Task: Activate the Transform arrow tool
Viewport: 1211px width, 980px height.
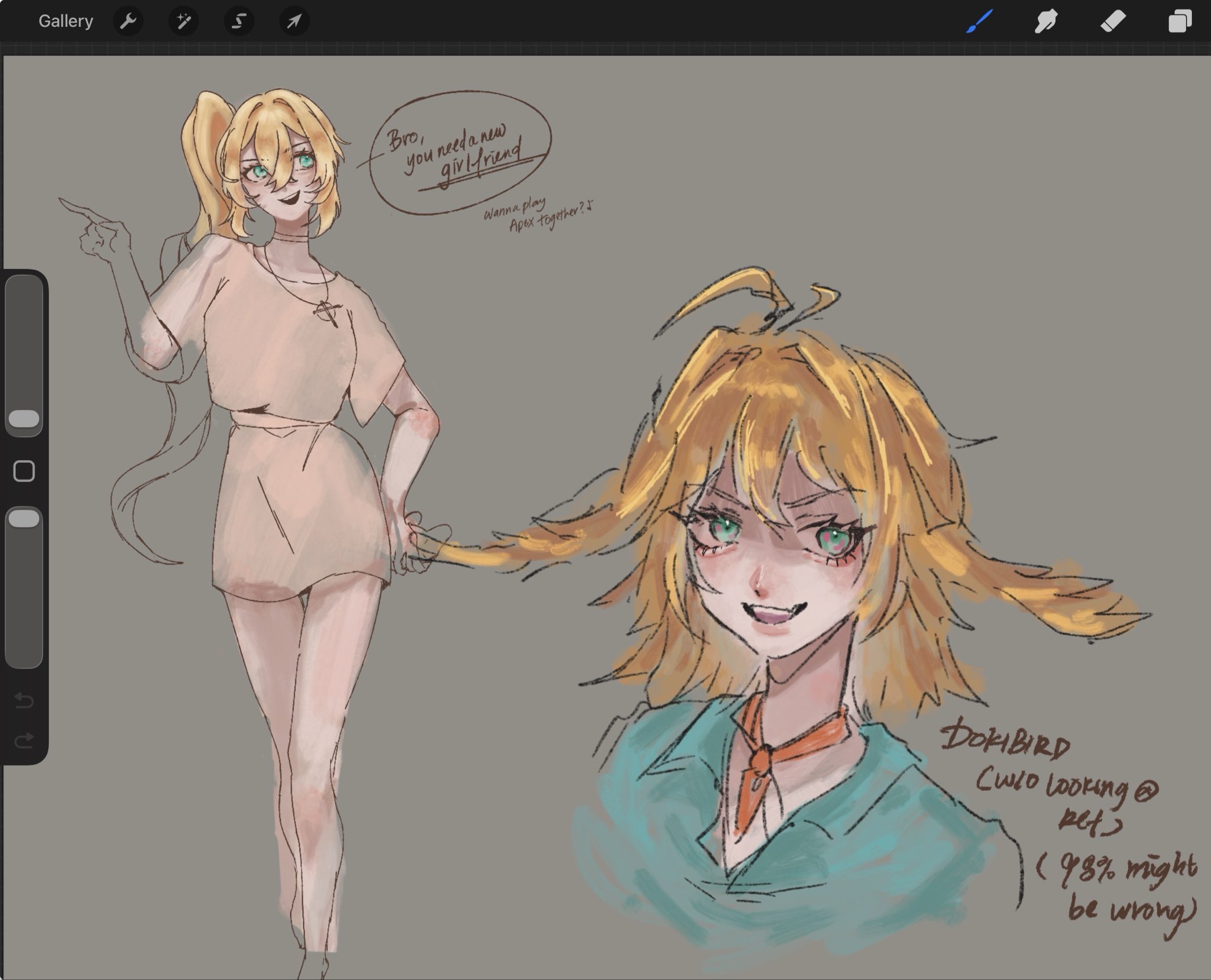Action: 294,21
